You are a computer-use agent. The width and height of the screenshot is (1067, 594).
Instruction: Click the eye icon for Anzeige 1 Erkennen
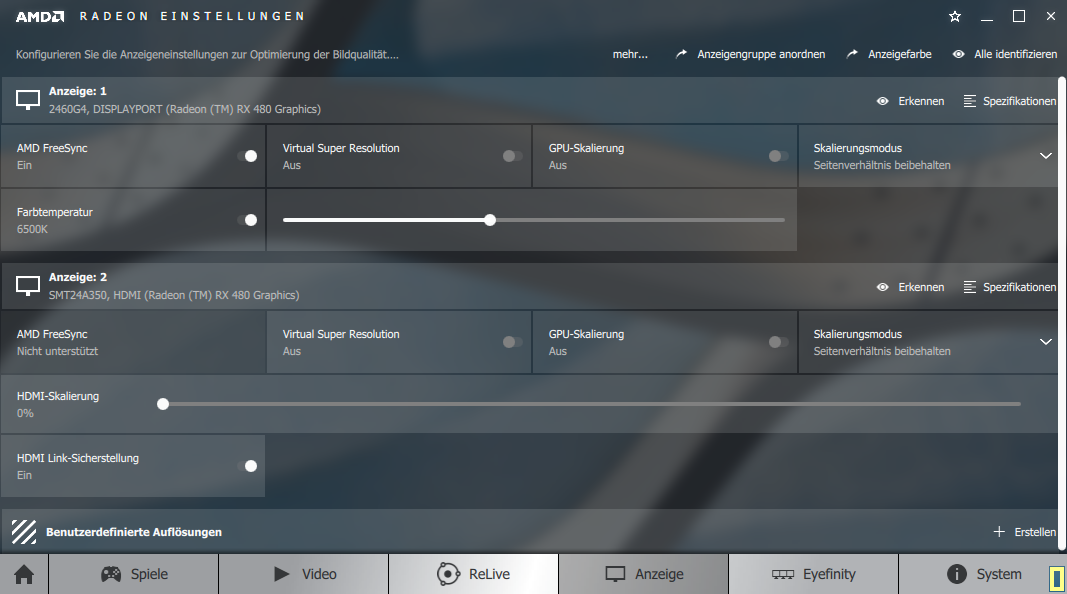[x=883, y=101]
